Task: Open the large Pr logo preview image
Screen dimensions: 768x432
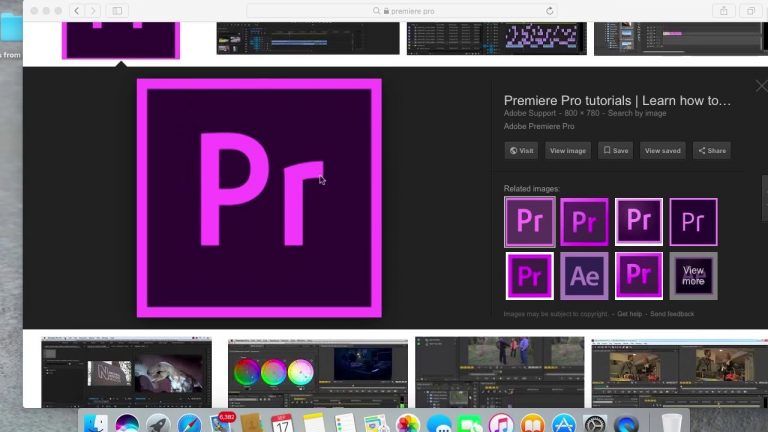Action: (259, 198)
